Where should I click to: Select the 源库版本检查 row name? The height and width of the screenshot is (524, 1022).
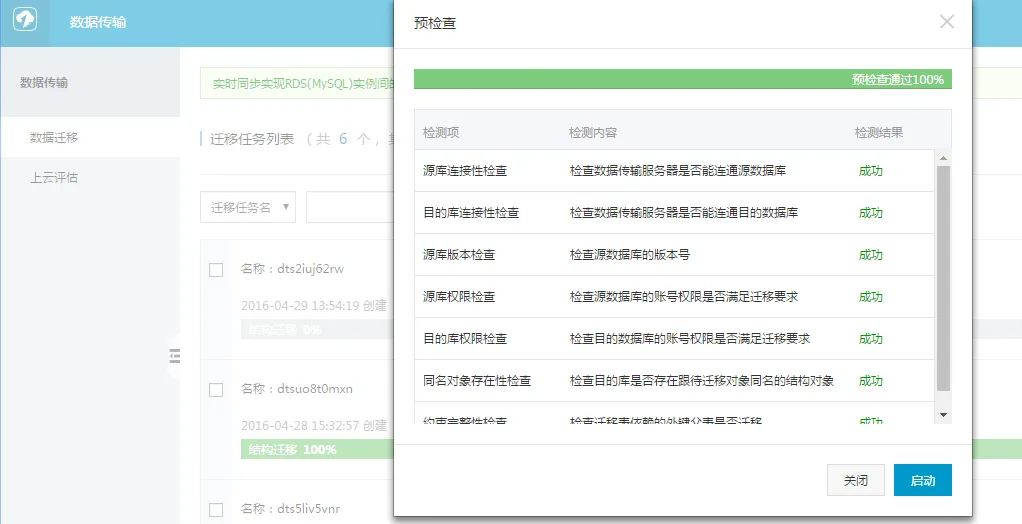pos(459,255)
